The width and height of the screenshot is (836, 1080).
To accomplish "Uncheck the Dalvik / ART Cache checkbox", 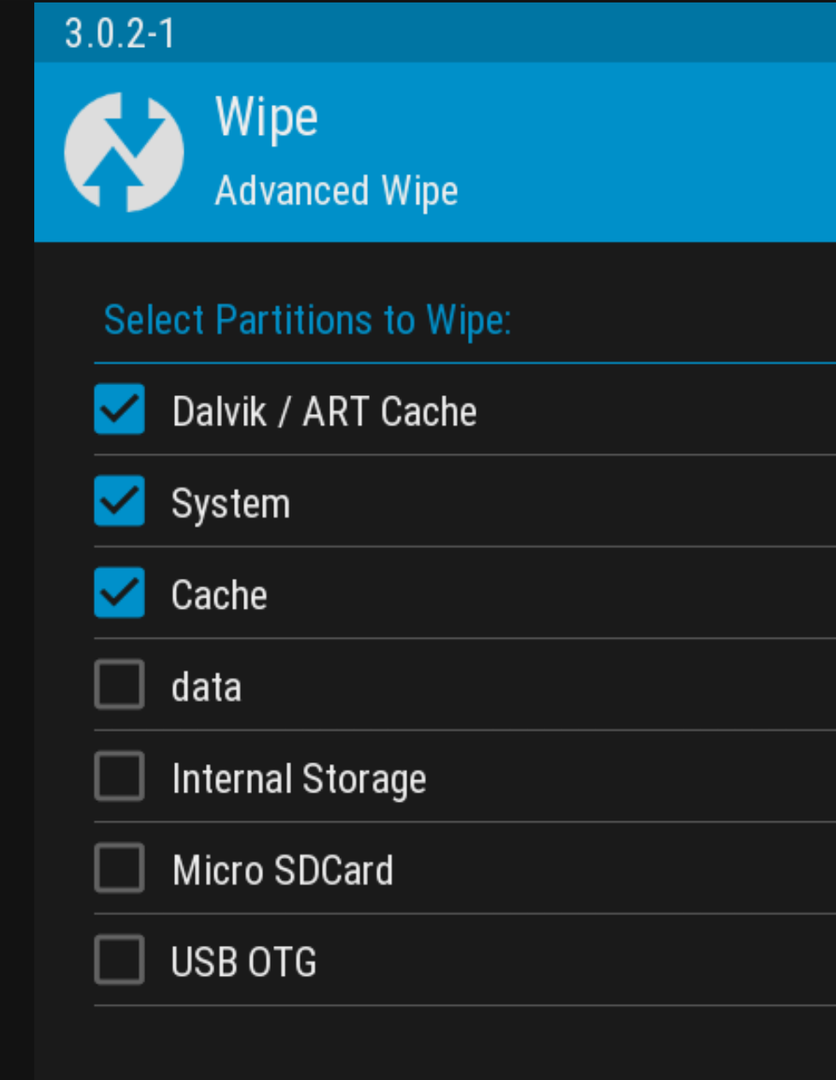I will click(x=119, y=409).
